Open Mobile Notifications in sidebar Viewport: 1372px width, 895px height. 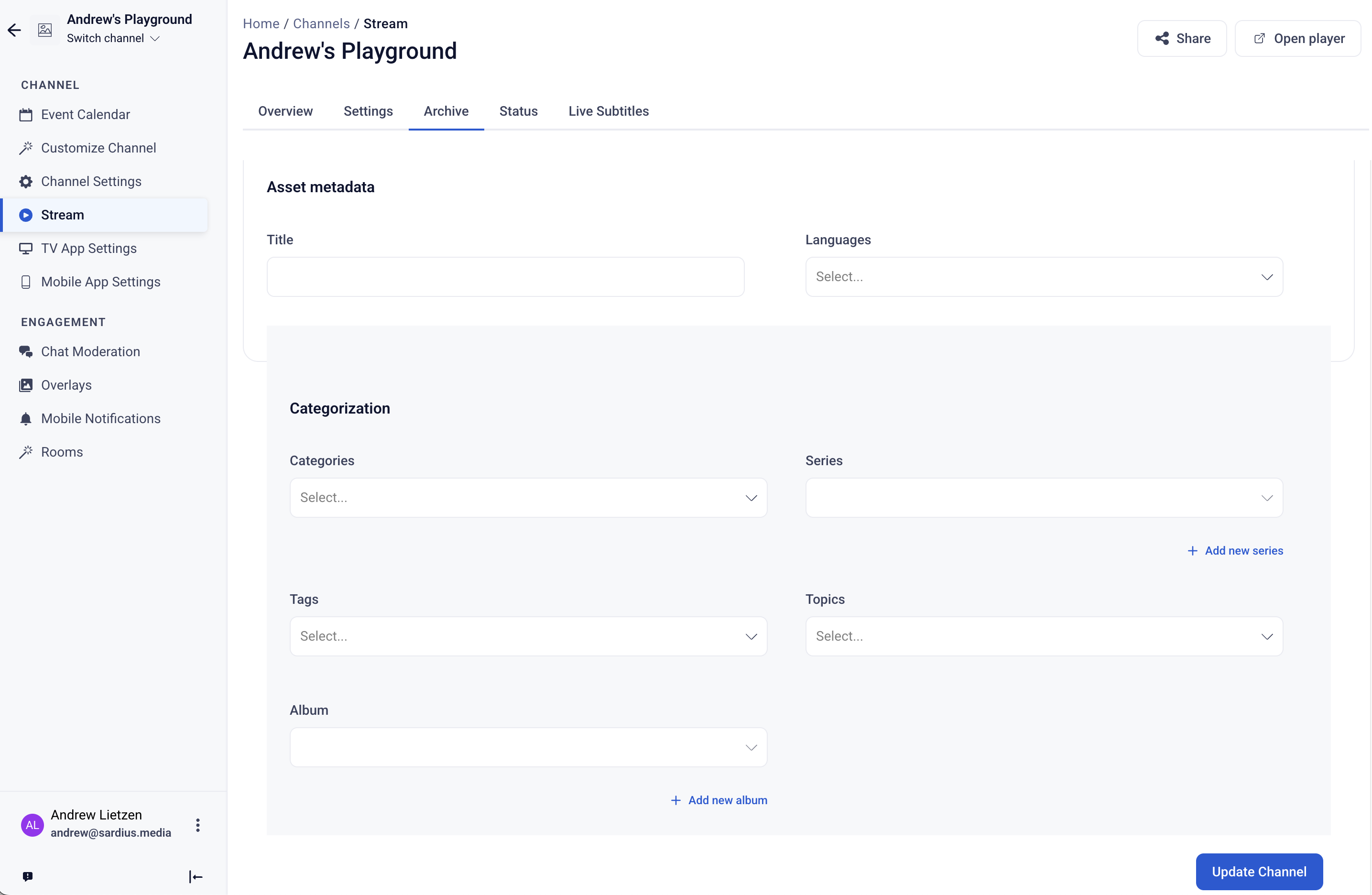click(x=105, y=419)
